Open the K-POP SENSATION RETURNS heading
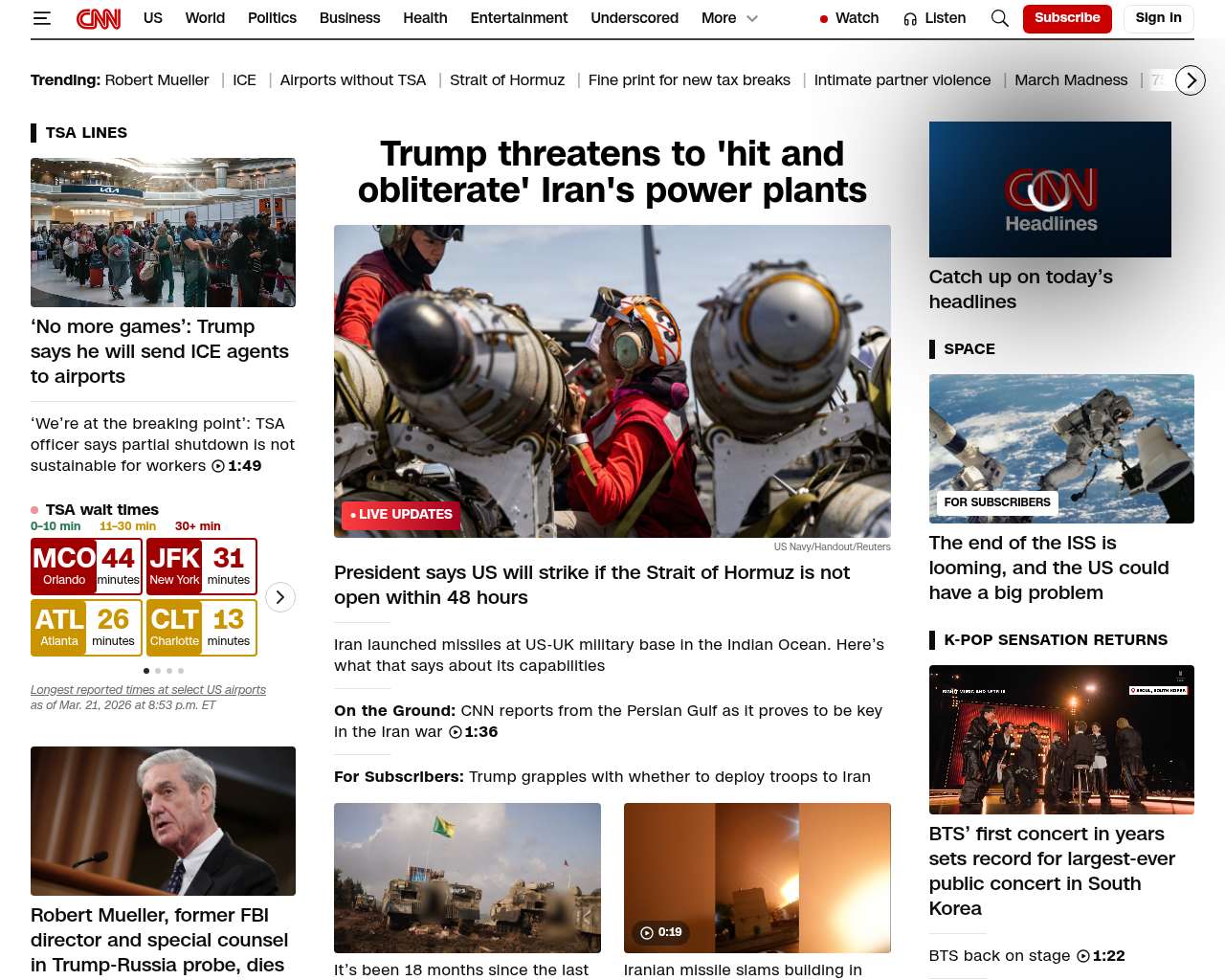Image resolution: width=1225 pixels, height=980 pixels. pyautogui.click(x=1056, y=640)
